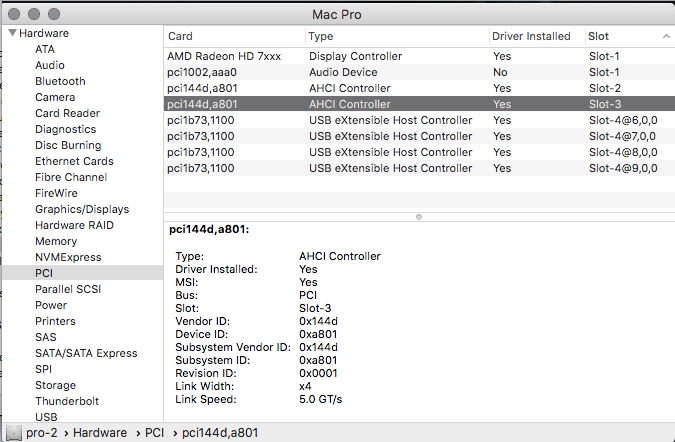
Task: Open FireWire section
Action: tap(56, 193)
